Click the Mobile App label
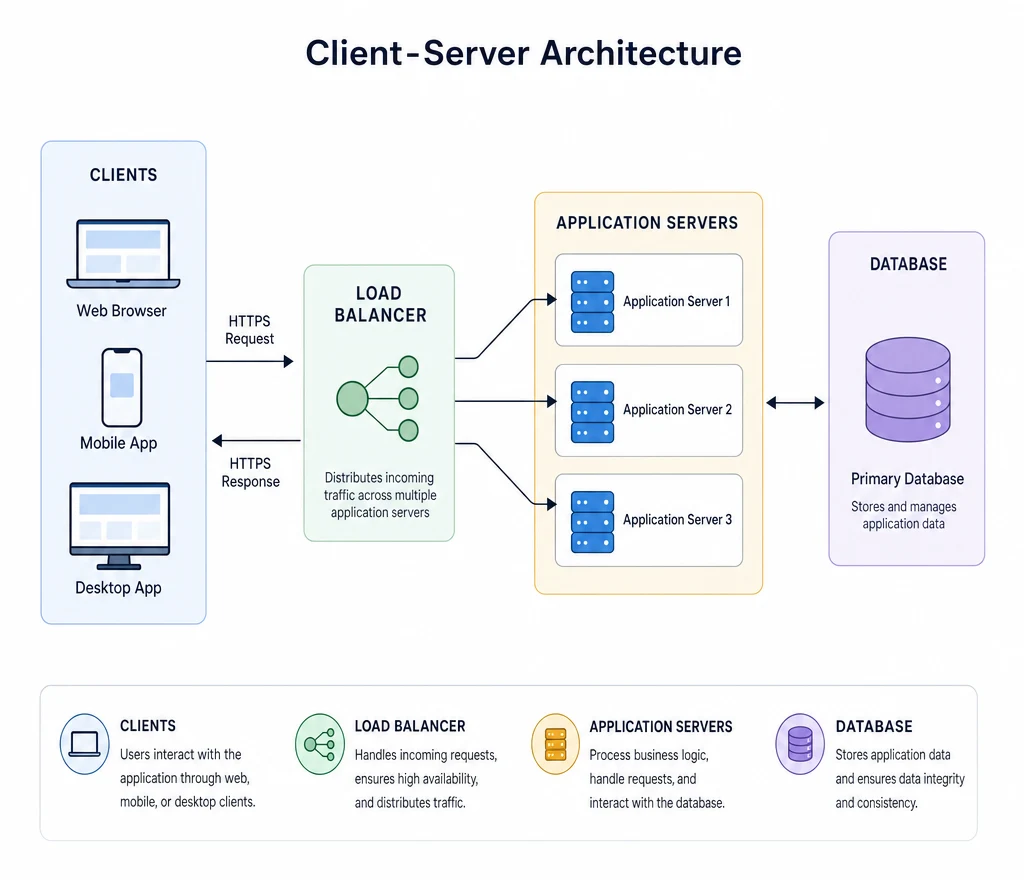1024x880 pixels. point(119,443)
